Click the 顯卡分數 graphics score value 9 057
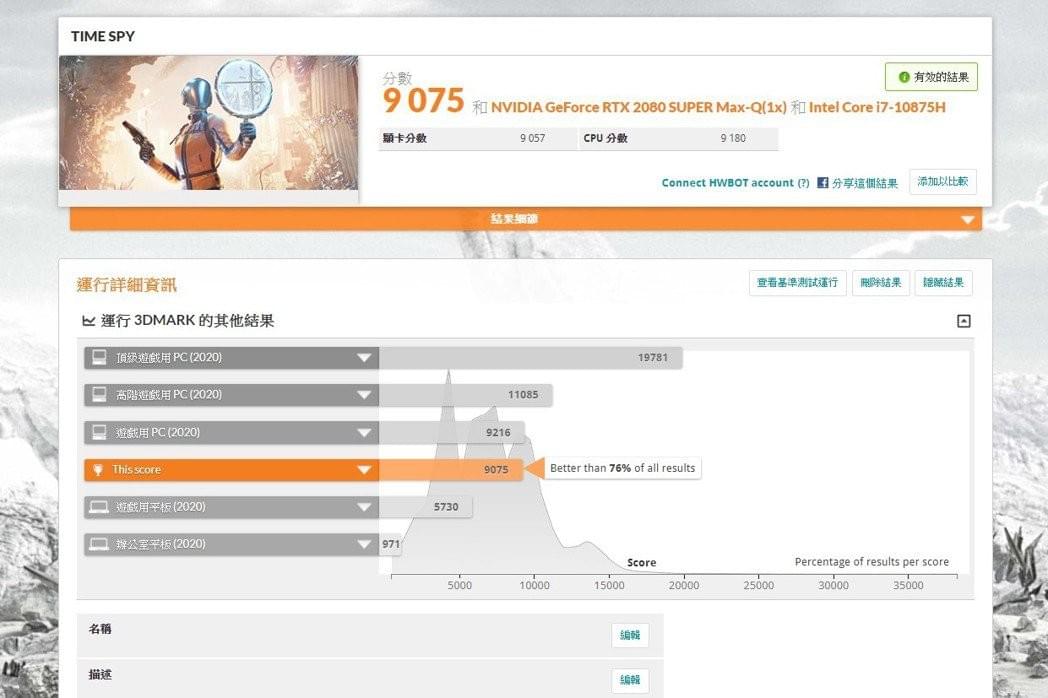 click(532, 138)
